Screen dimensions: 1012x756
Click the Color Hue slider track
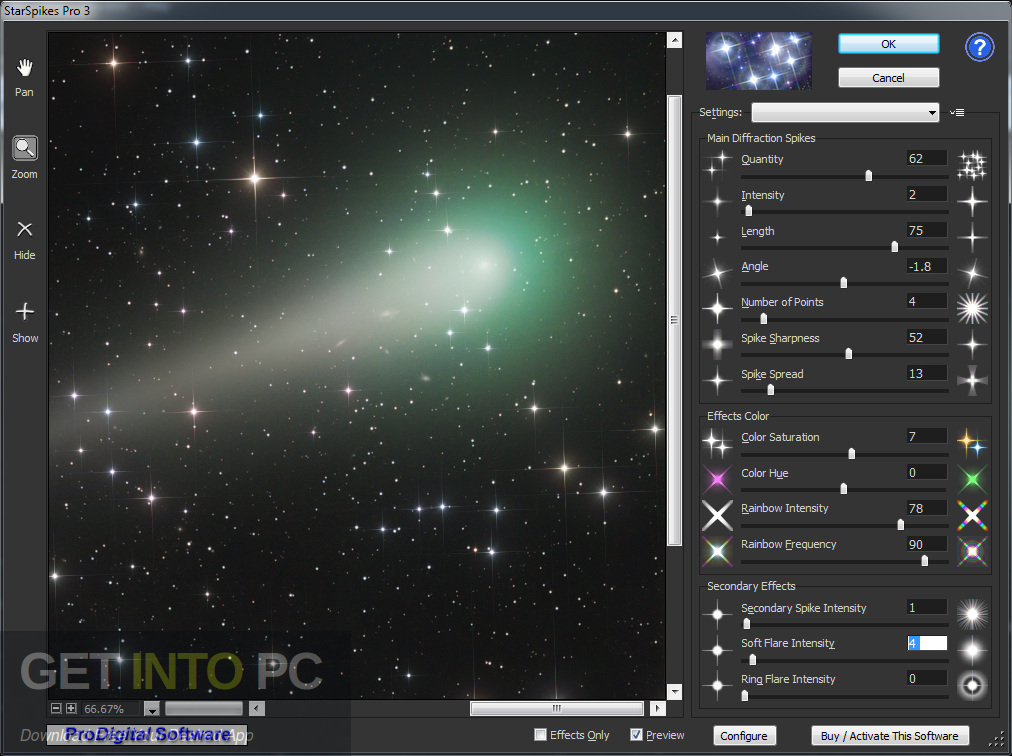pos(844,489)
